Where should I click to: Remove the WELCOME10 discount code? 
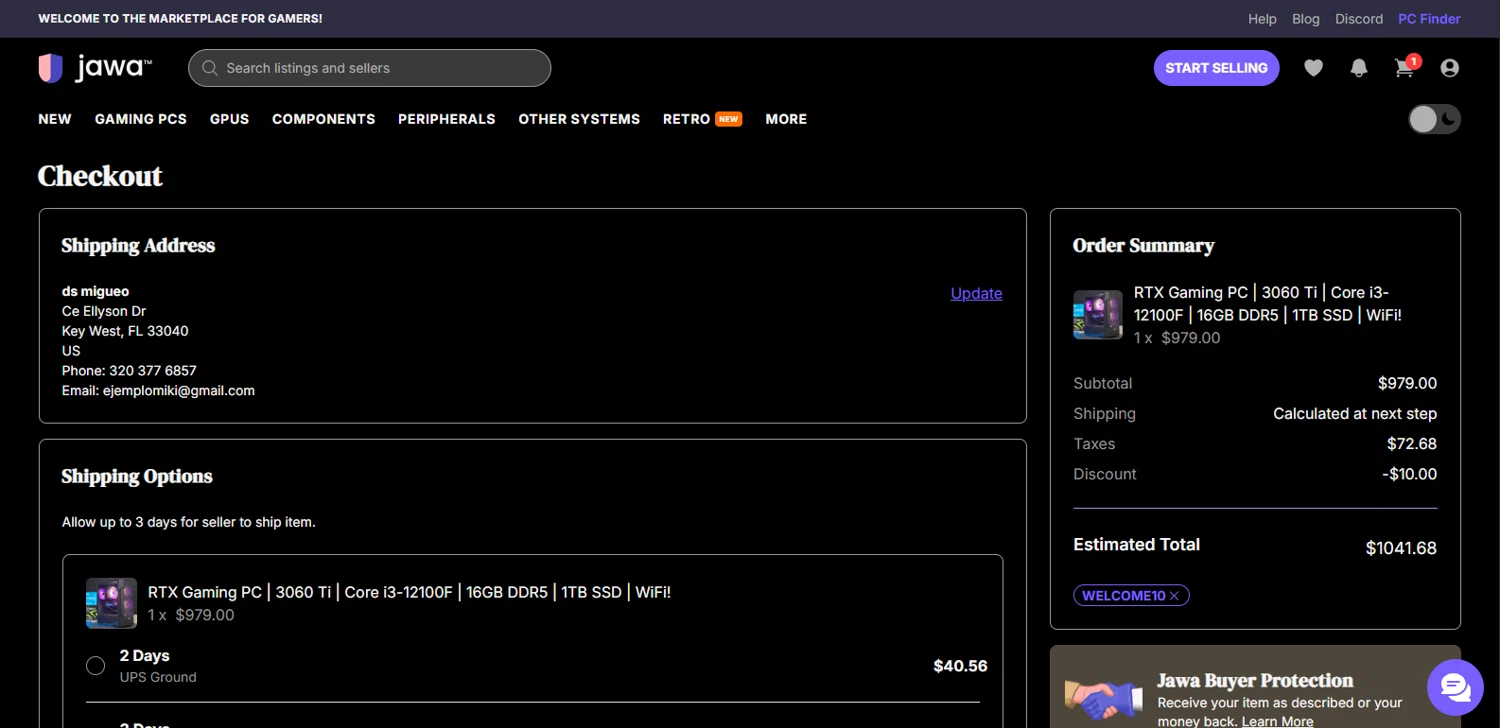(1174, 596)
